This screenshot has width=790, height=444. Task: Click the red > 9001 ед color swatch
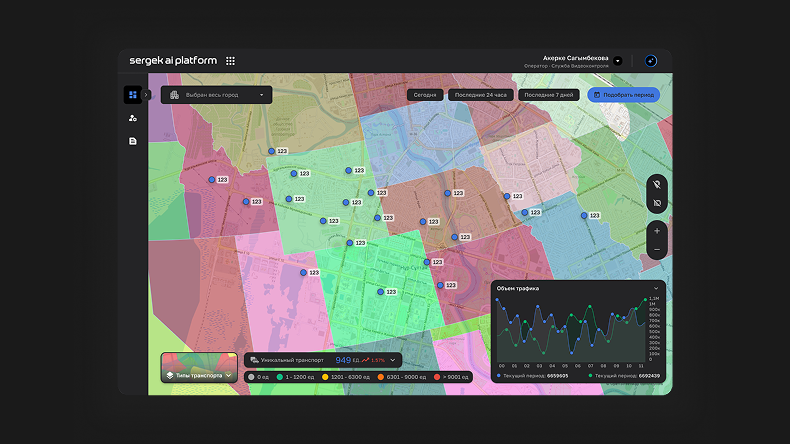(437, 377)
